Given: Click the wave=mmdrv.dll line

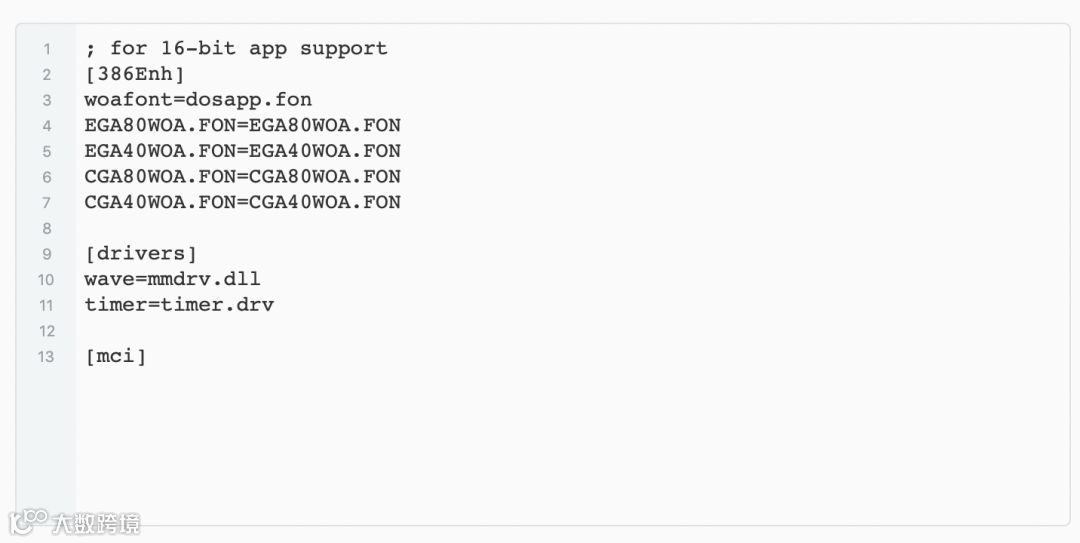Looking at the screenshot, I should point(172,279).
